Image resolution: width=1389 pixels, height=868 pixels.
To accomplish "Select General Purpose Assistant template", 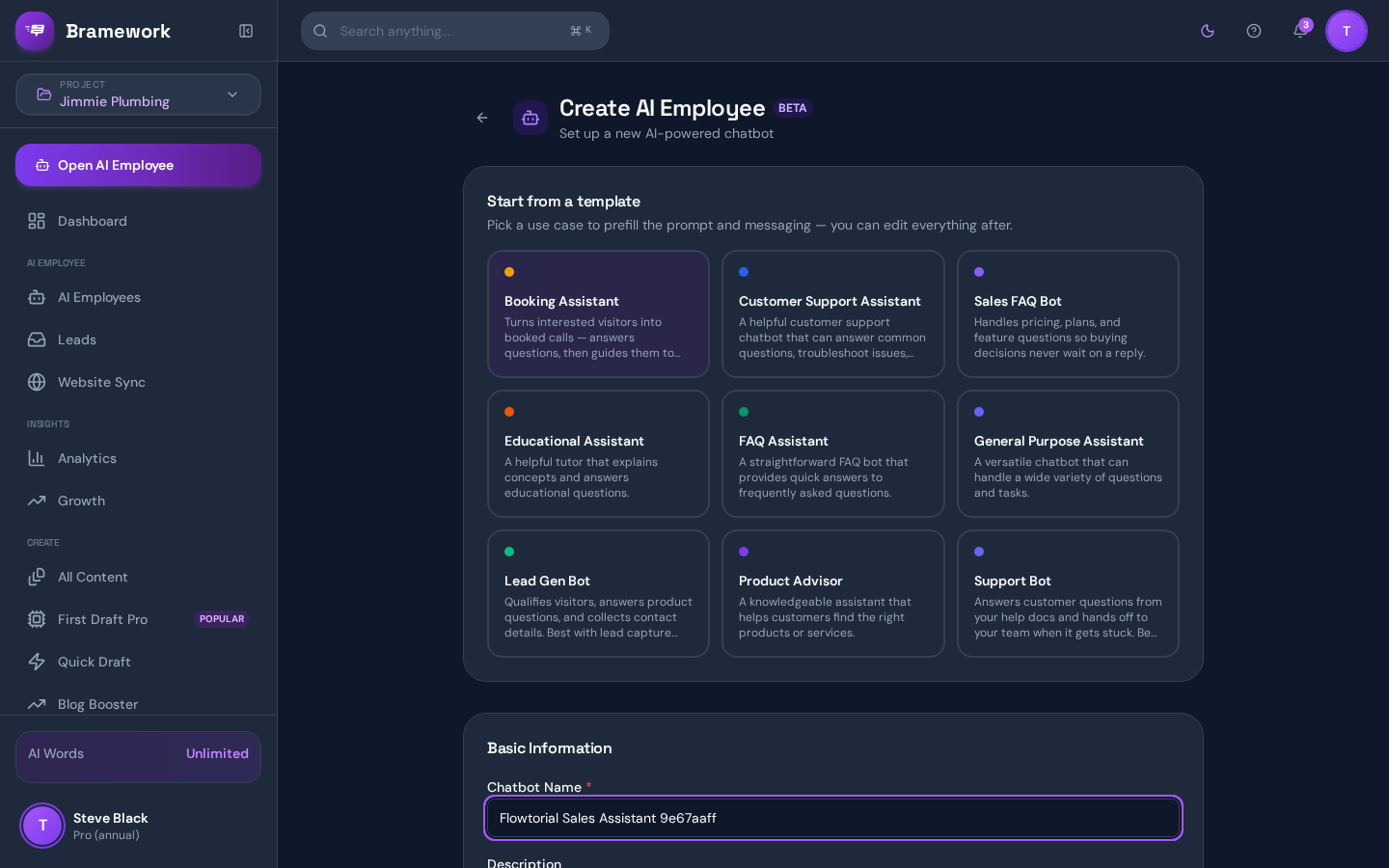I will (x=1068, y=453).
